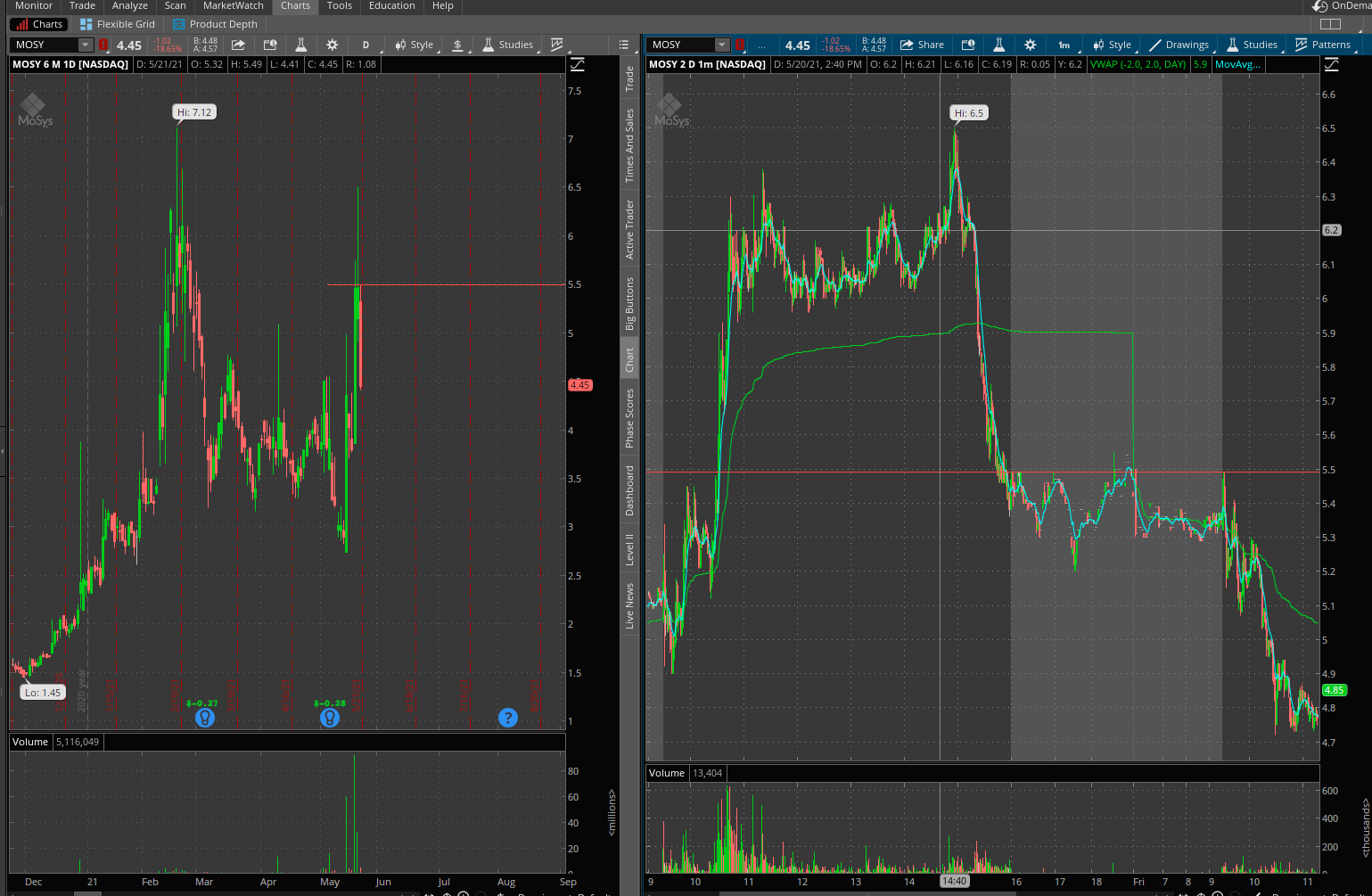Image resolution: width=1372 pixels, height=896 pixels.
Task: Open left chart settings gear
Action: click(x=333, y=45)
